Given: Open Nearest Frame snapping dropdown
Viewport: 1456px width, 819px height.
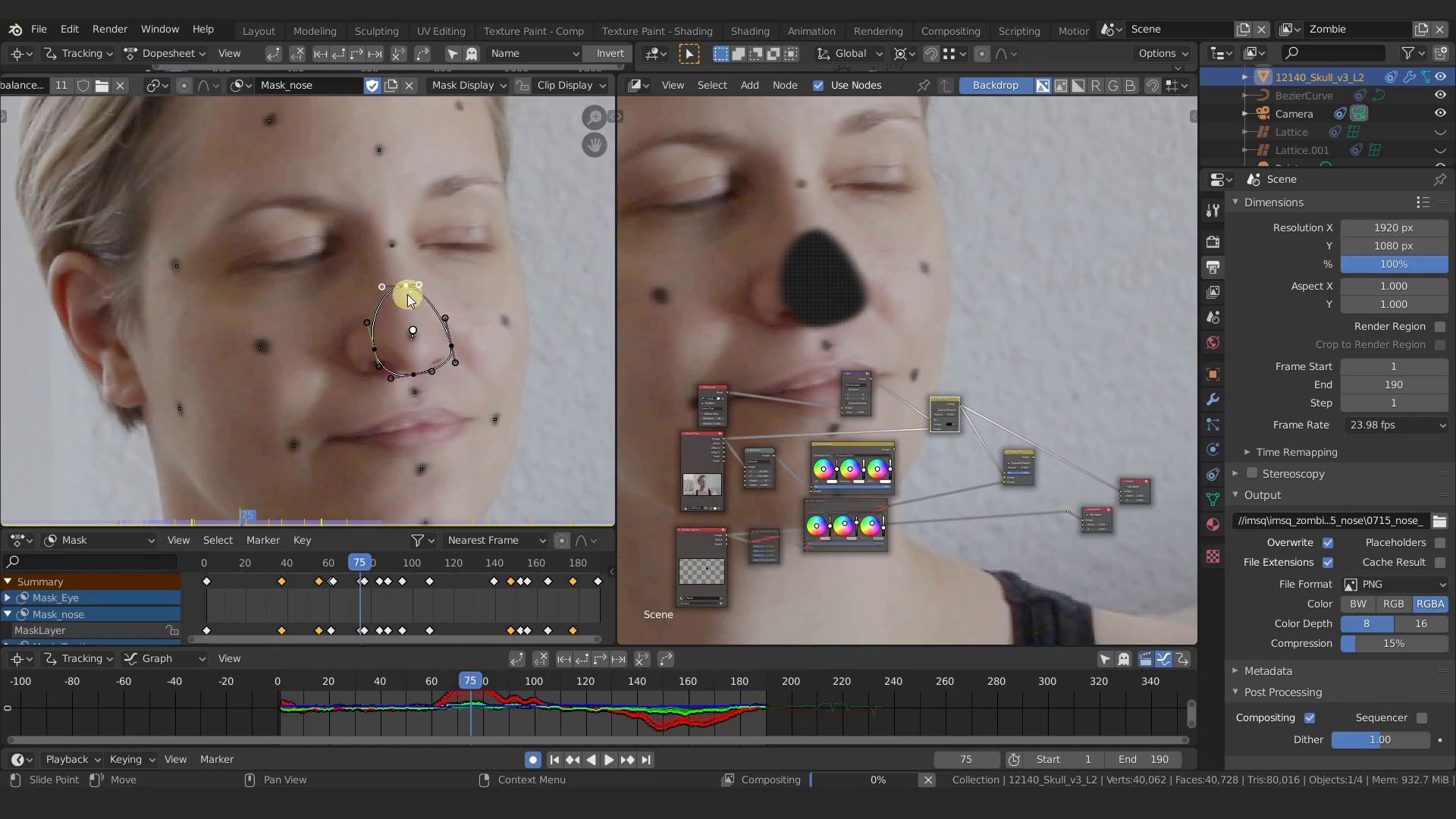Looking at the screenshot, I should pos(496,541).
